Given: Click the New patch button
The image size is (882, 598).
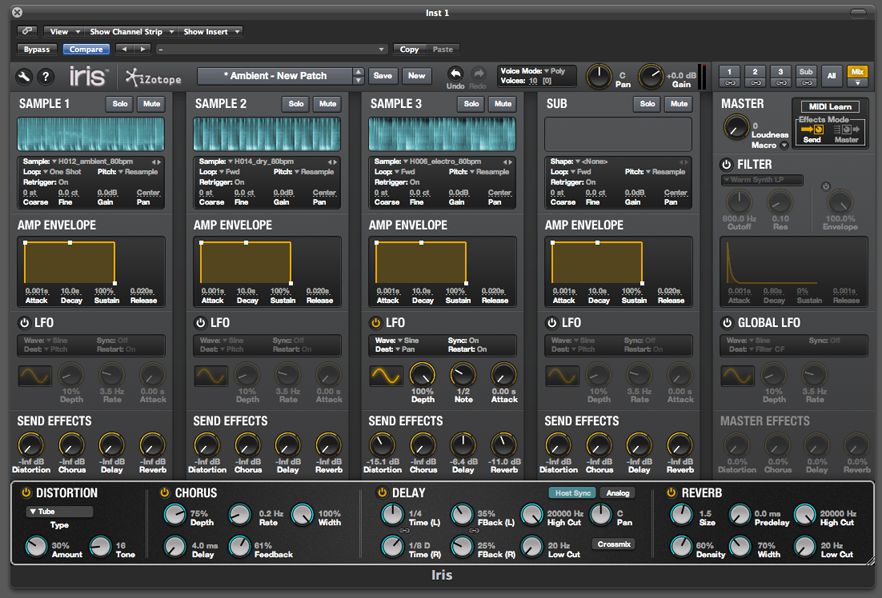Looking at the screenshot, I should click(417, 75).
